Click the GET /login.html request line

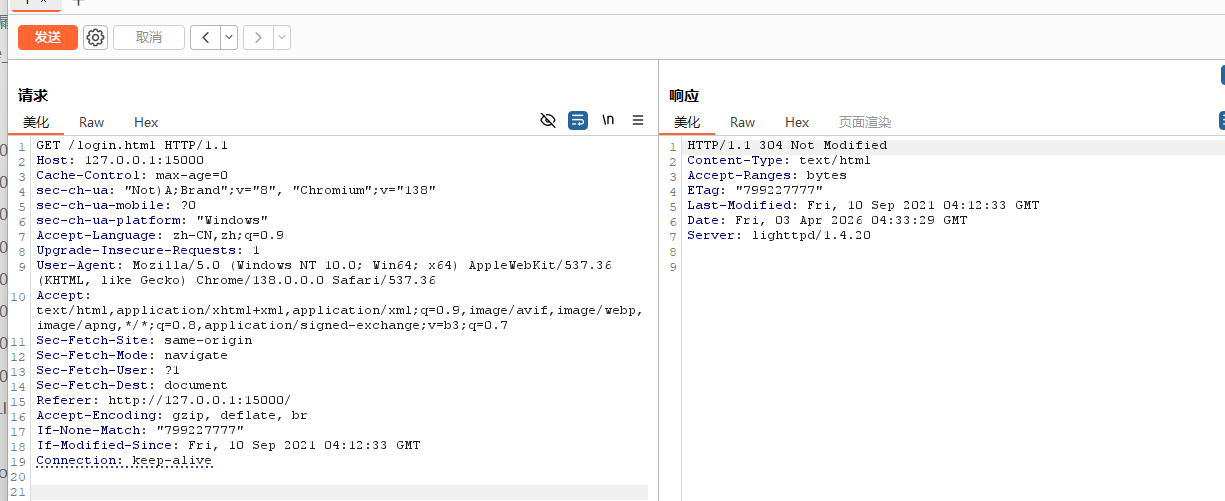point(132,145)
